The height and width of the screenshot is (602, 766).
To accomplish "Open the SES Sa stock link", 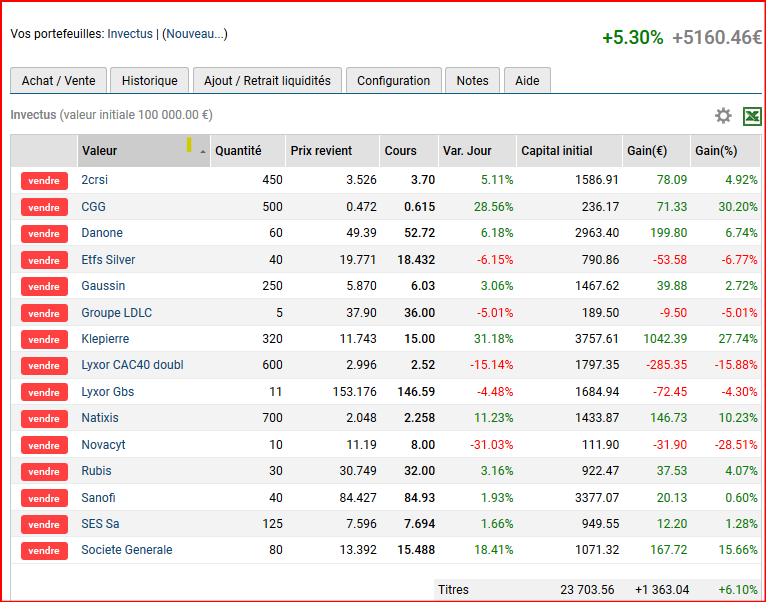I will (x=100, y=524).
